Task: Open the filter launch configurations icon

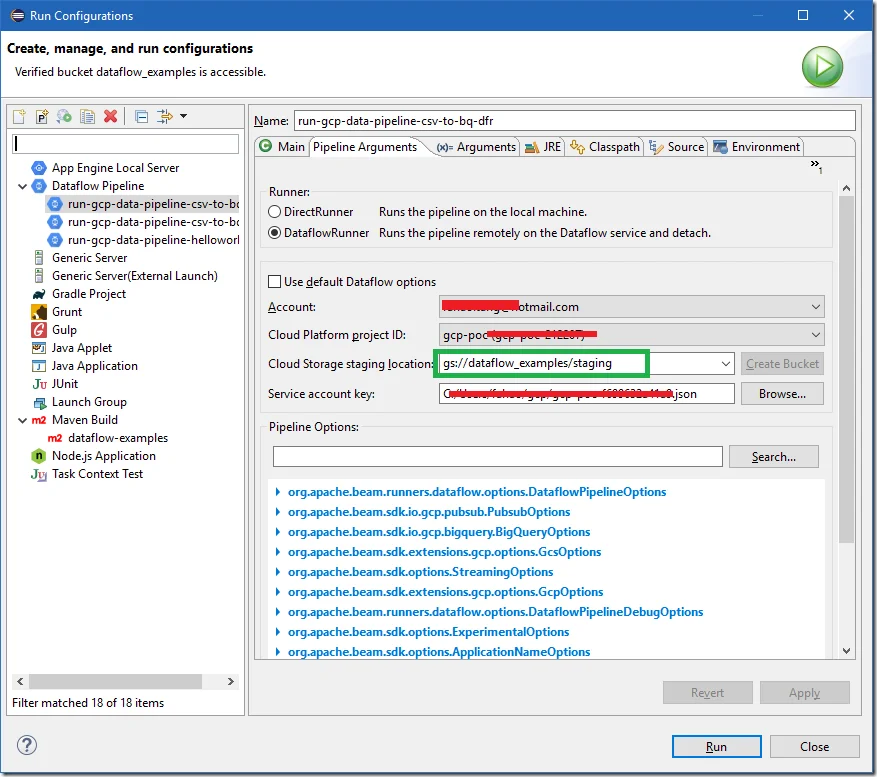Action: point(166,117)
